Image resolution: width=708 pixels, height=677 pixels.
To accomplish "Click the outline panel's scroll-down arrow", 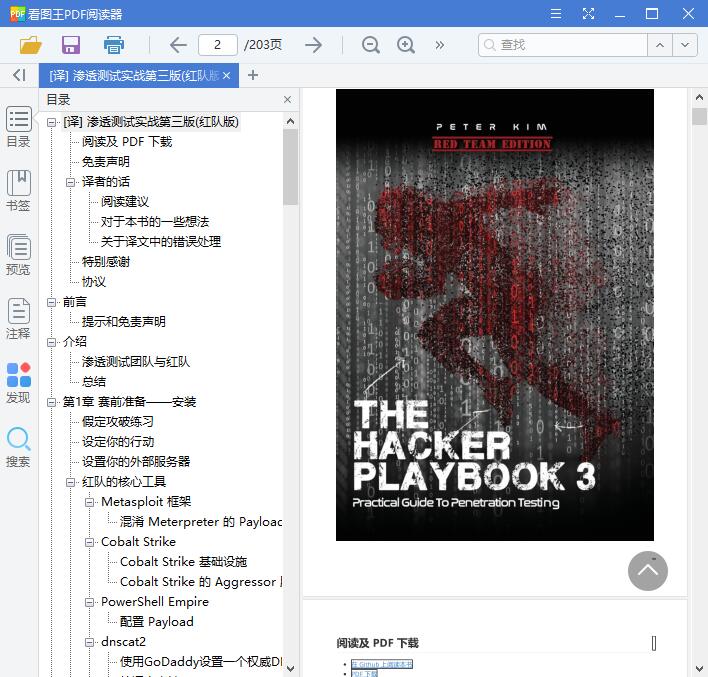I will [x=290, y=668].
